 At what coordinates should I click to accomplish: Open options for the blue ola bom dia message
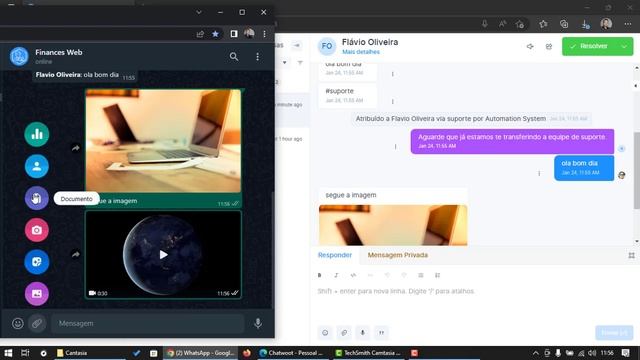(539, 173)
